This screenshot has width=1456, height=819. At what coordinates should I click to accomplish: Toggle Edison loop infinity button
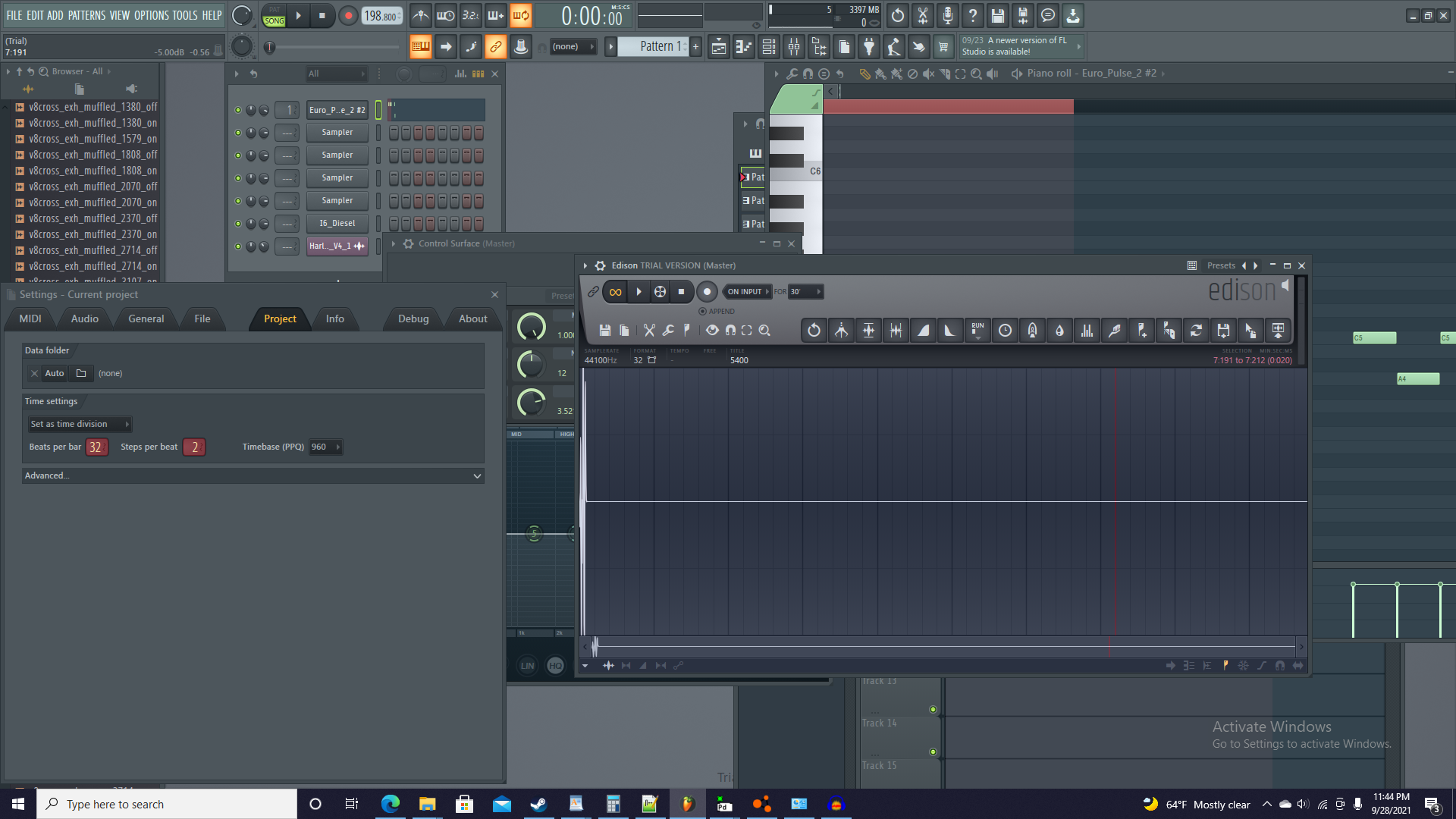[615, 292]
